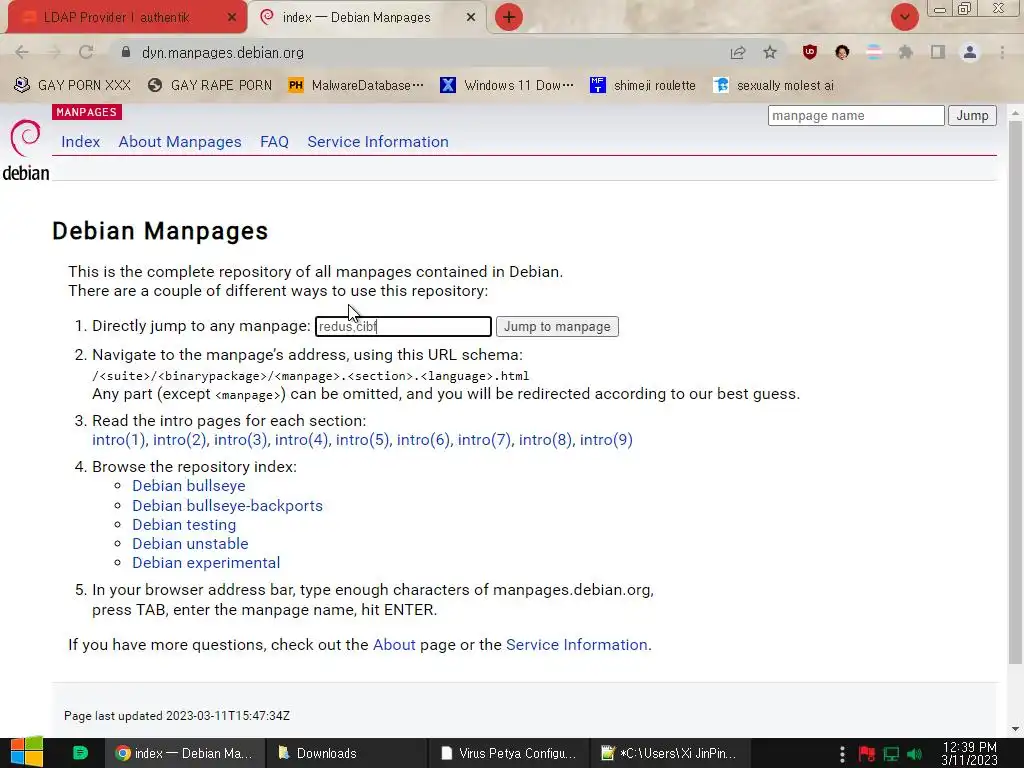Open the intro(1) link
Viewport: 1024px width, 768px height.
tap(118, 440)
